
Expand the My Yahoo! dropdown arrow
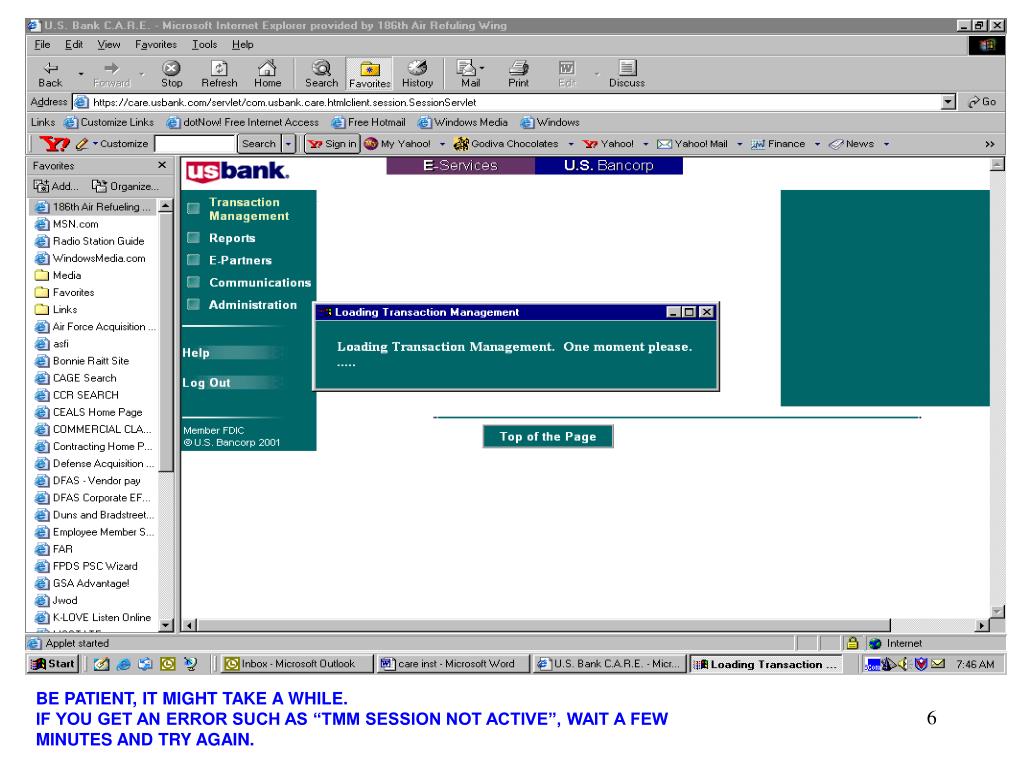(442, 144)
